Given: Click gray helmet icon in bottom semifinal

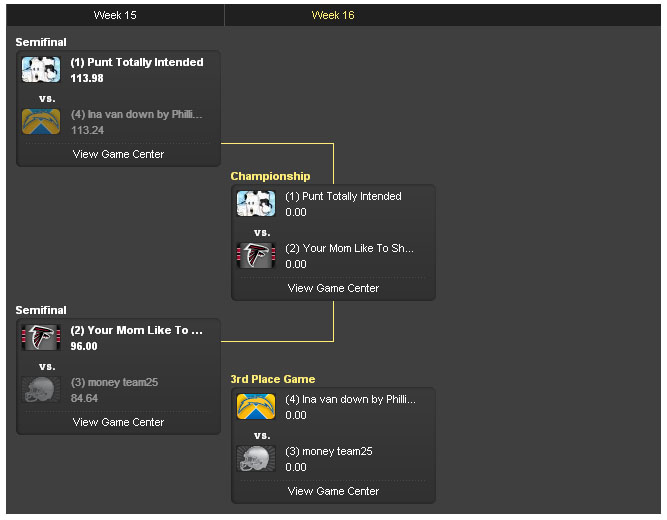Looking at the screenshot, I should (41, 390).
